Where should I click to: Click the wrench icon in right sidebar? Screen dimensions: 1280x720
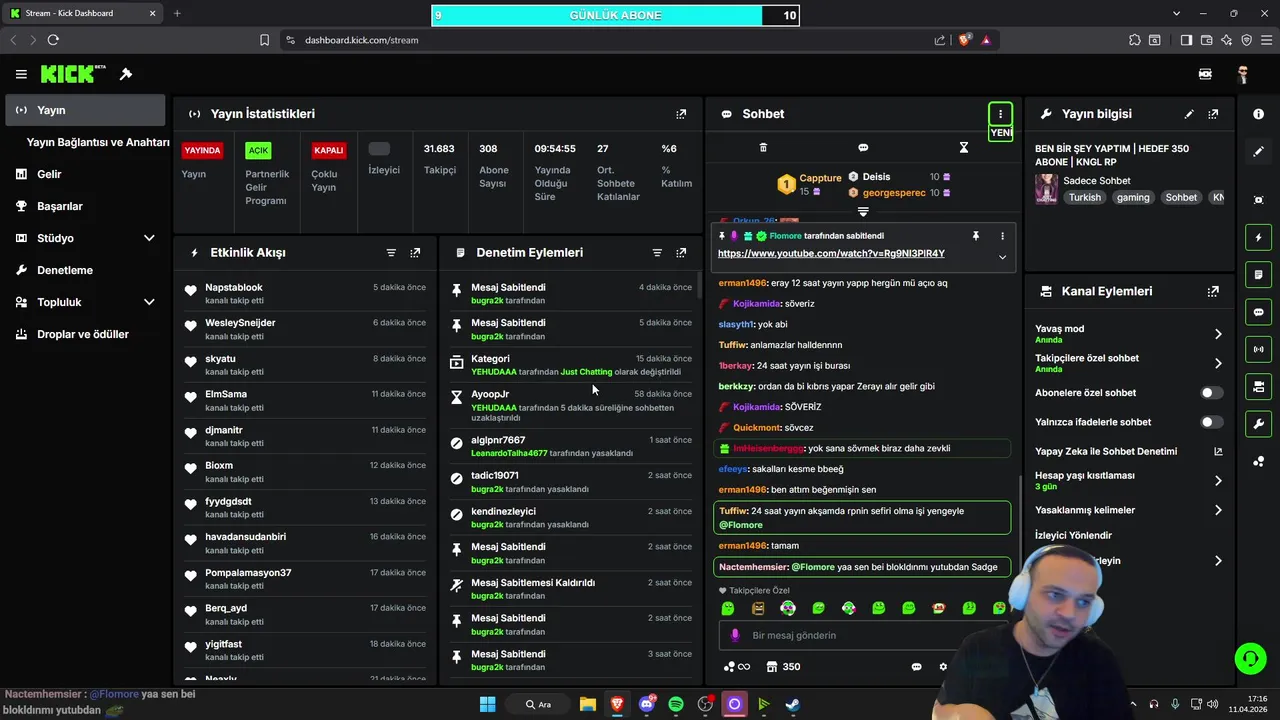(x=1259, y=424)
